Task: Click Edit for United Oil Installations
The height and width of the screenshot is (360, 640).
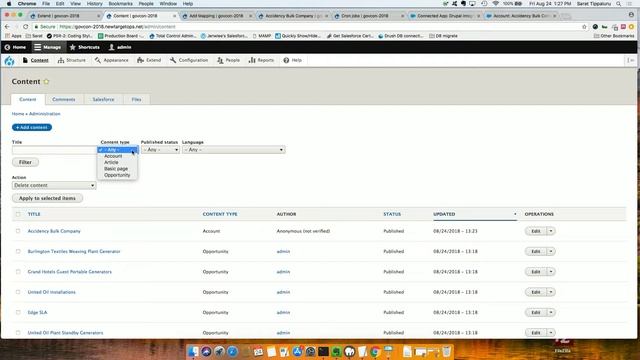Action: [536, 292]
